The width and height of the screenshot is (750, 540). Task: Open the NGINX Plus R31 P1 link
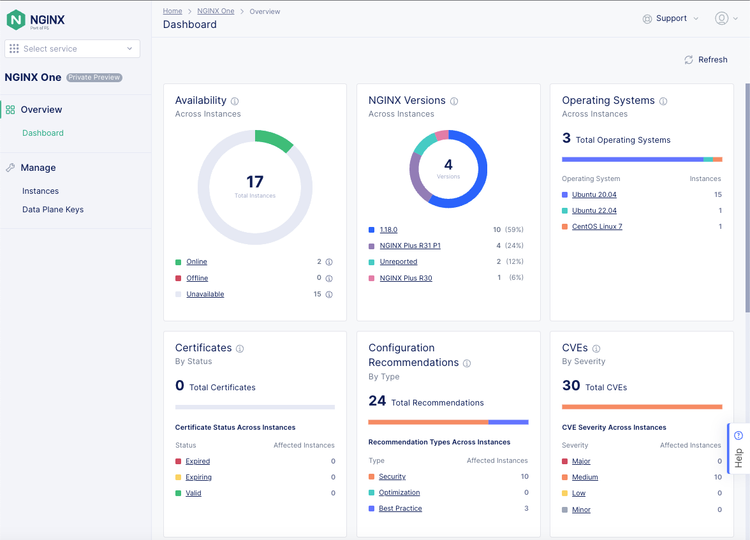coord(410,246)
